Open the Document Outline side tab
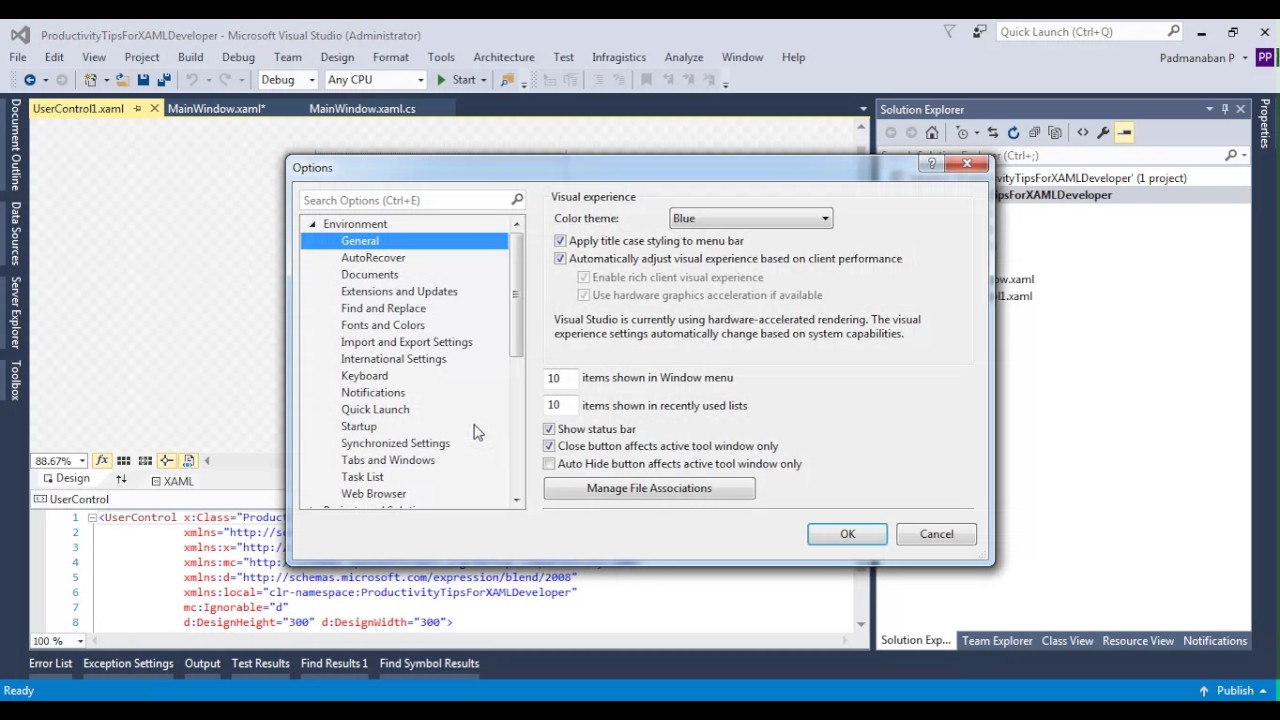1280x720 pixels. point(15,145)
